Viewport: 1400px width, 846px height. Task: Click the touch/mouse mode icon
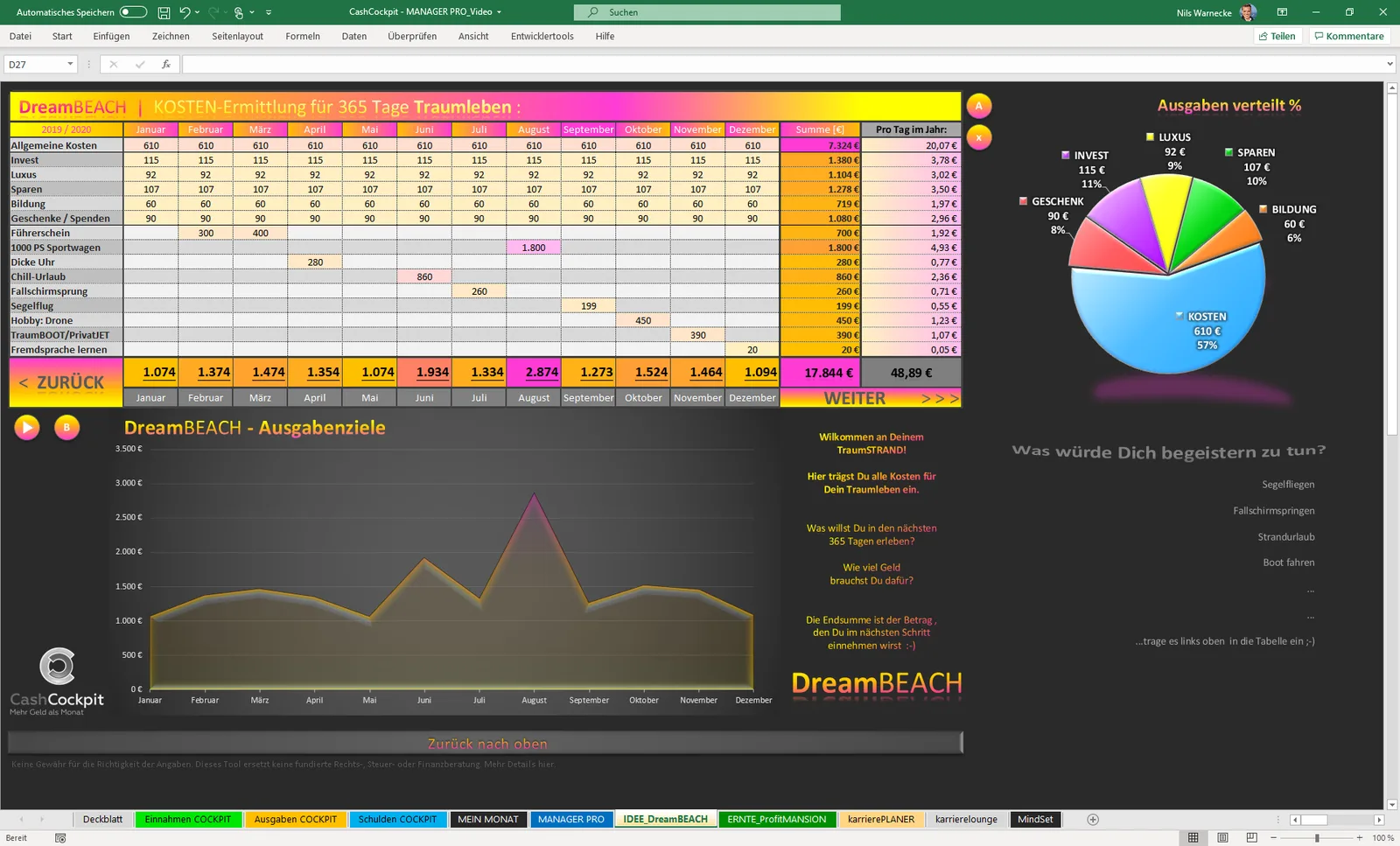238,12
